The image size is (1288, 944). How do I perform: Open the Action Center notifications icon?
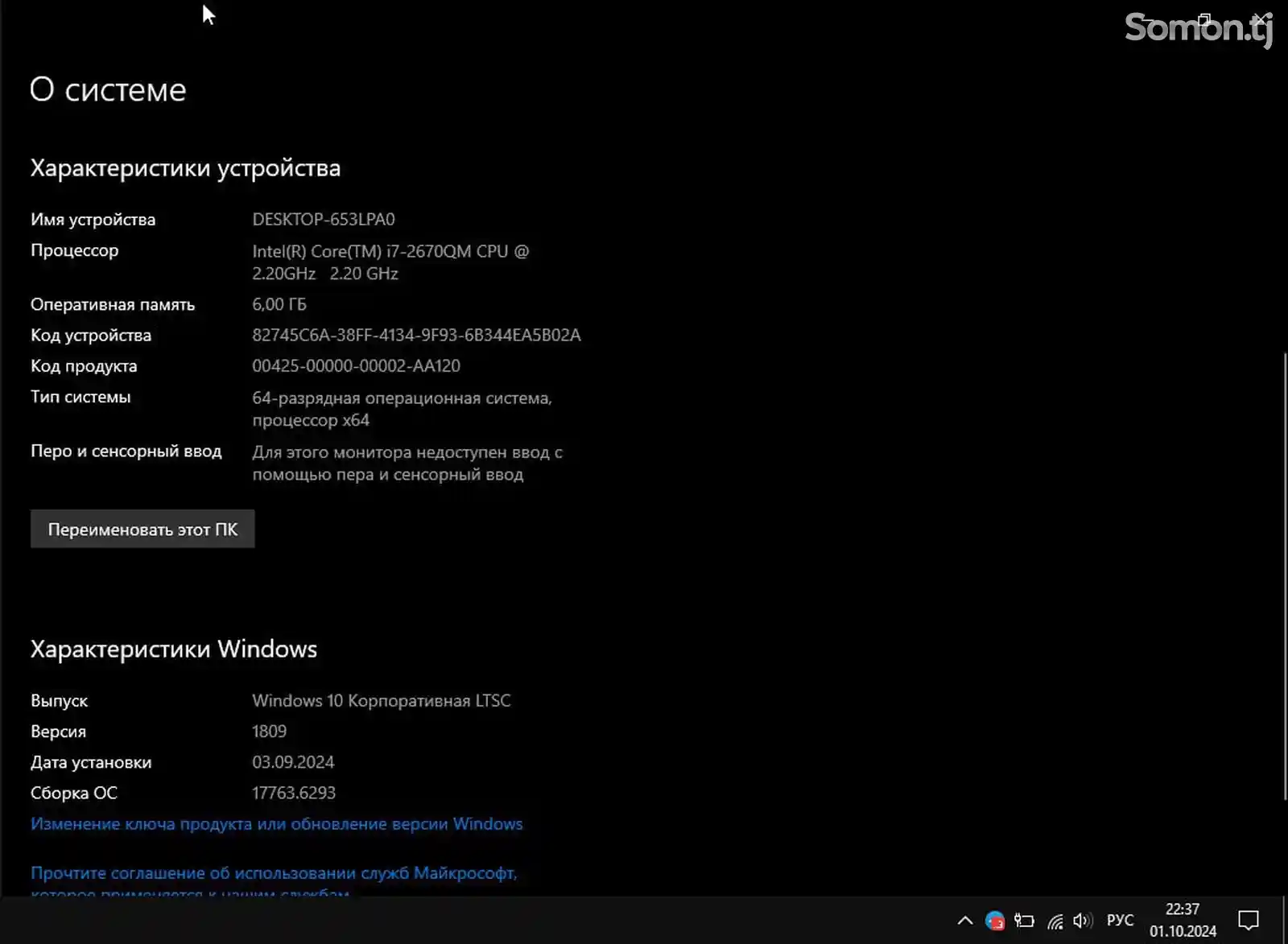[1248, 921]
